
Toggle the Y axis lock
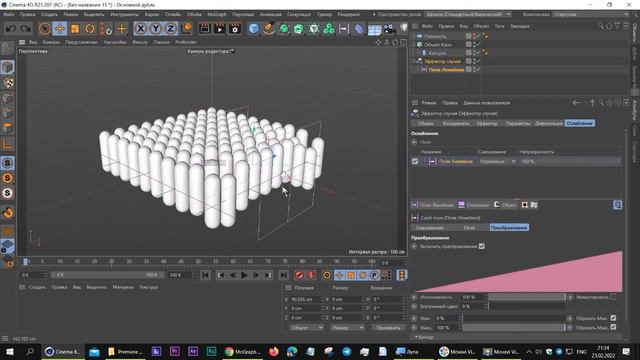(x=156, y=29)
